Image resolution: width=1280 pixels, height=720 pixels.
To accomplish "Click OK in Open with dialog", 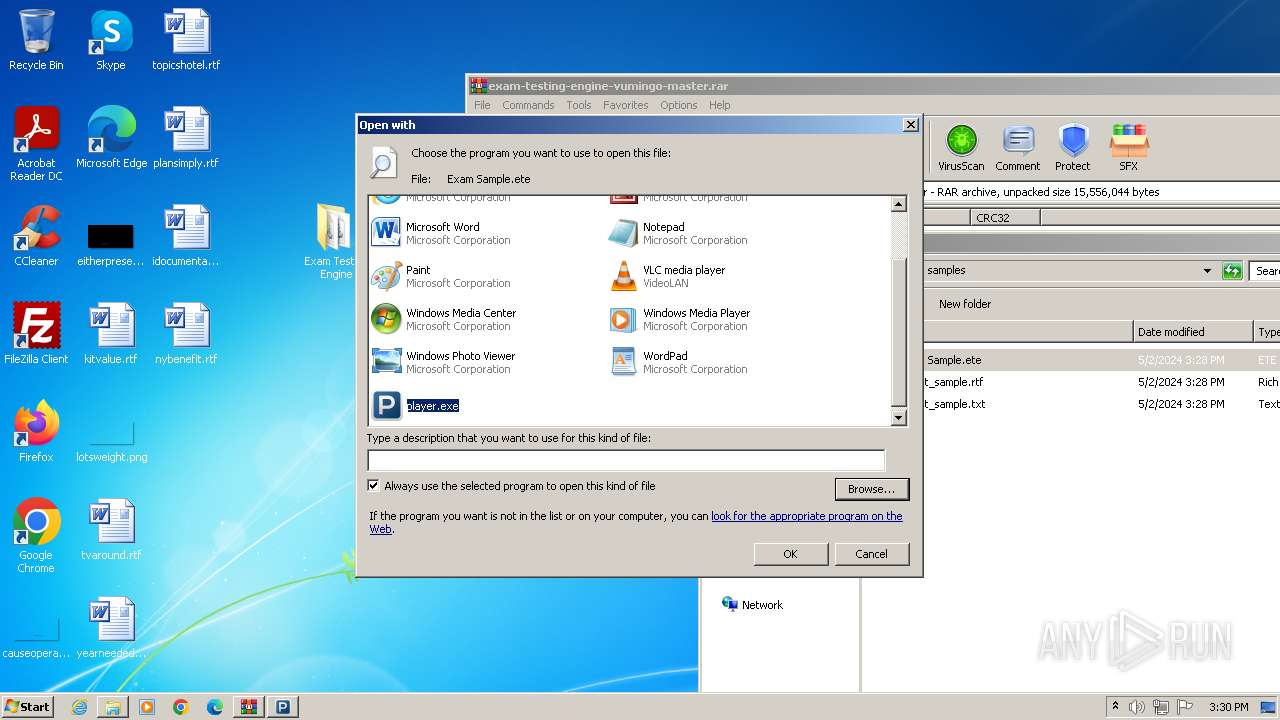I will 791,554.
